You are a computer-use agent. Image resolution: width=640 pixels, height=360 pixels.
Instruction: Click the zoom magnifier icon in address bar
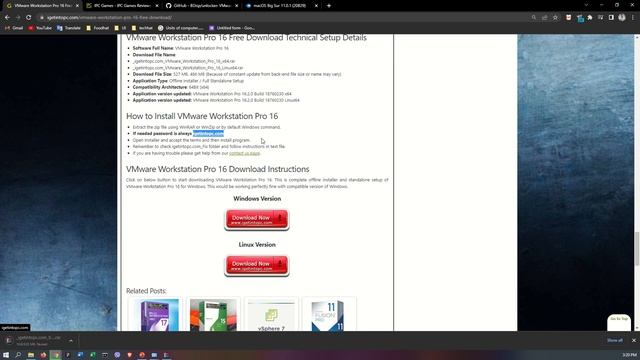(534, 18)
